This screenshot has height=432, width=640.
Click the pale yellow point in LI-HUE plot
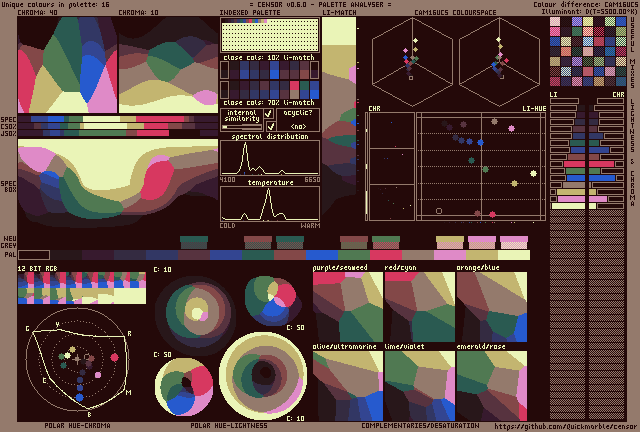[533, 174]
